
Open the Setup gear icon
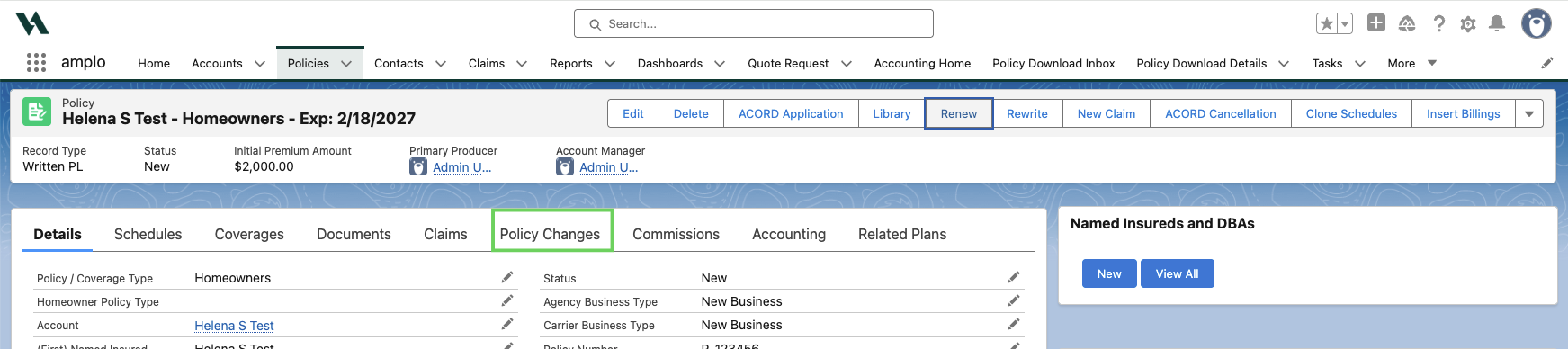click(1468, 24)
